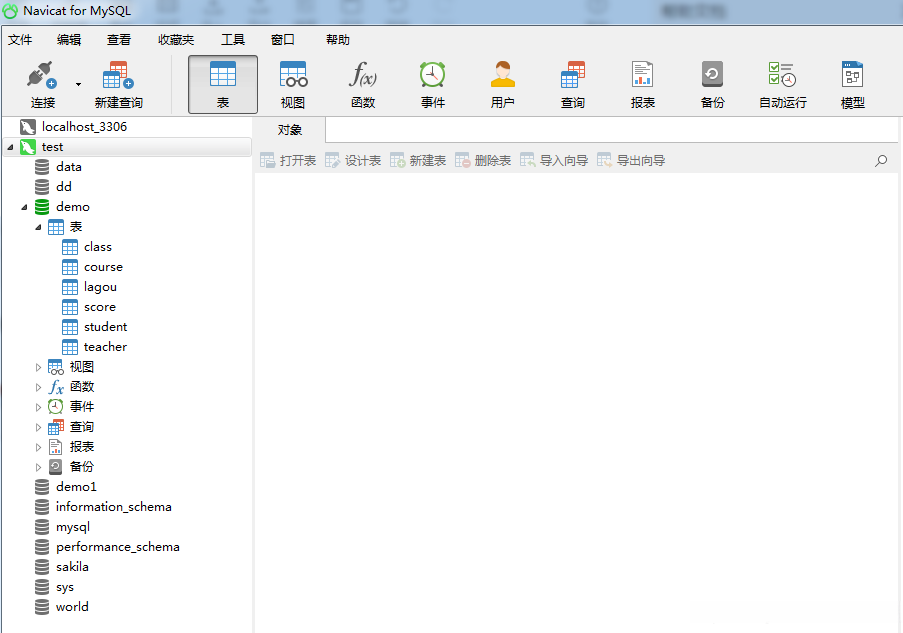The image size is (903, 633).
Task: Select the course table
Action: [103, 267]
